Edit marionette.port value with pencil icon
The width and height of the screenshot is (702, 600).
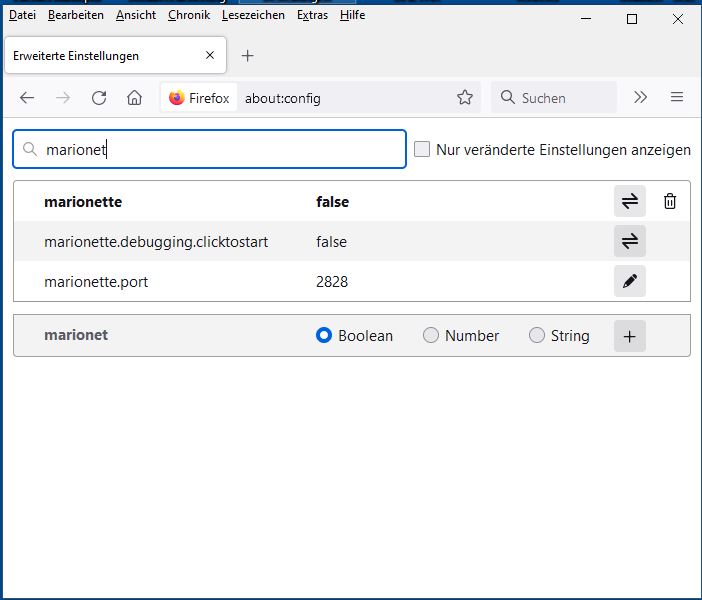tap(629, 281)
